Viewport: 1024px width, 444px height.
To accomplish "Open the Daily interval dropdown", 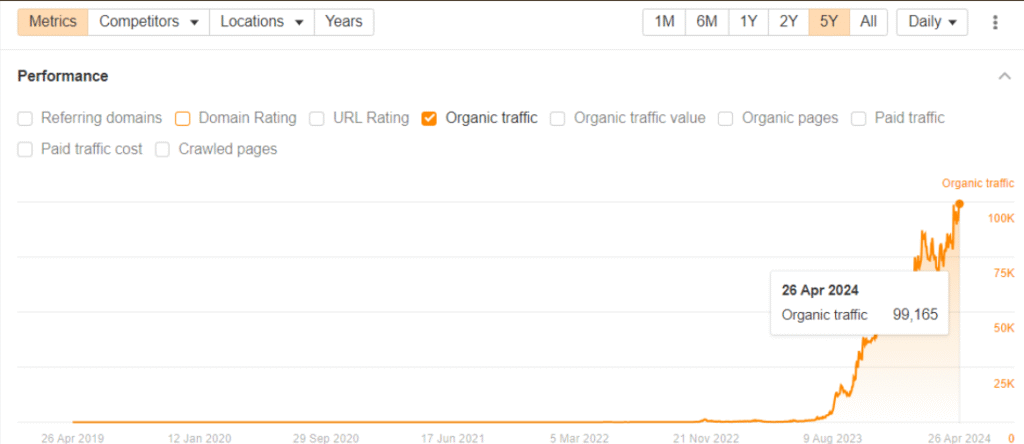I will point(932,22).
